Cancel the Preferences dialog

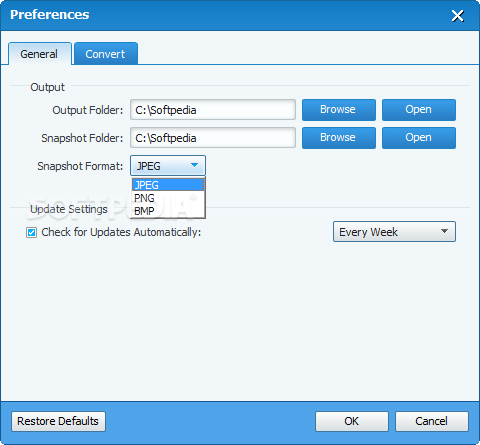432,421
